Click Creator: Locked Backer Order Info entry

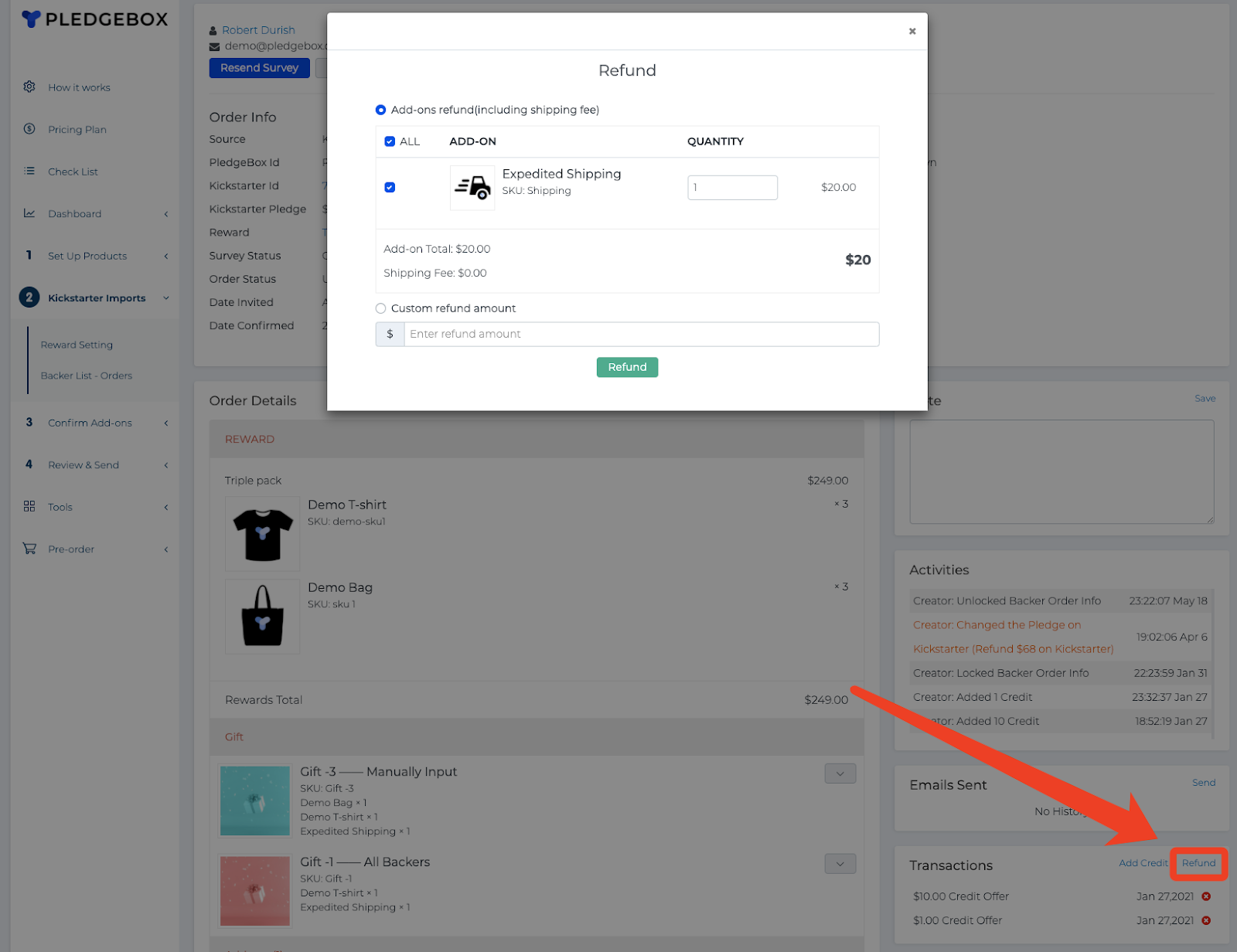click(1000, 673)
